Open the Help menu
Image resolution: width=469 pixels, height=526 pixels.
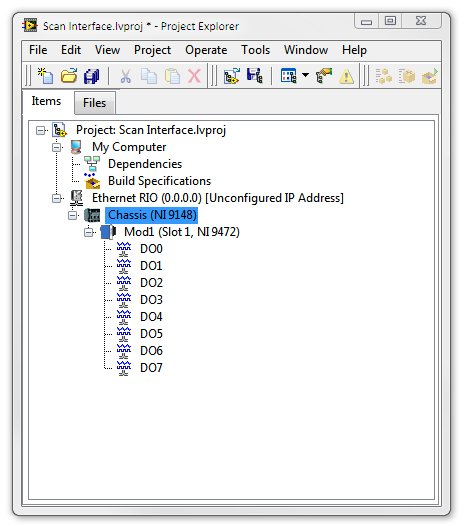pyautogui.click(x=354, y=50)
